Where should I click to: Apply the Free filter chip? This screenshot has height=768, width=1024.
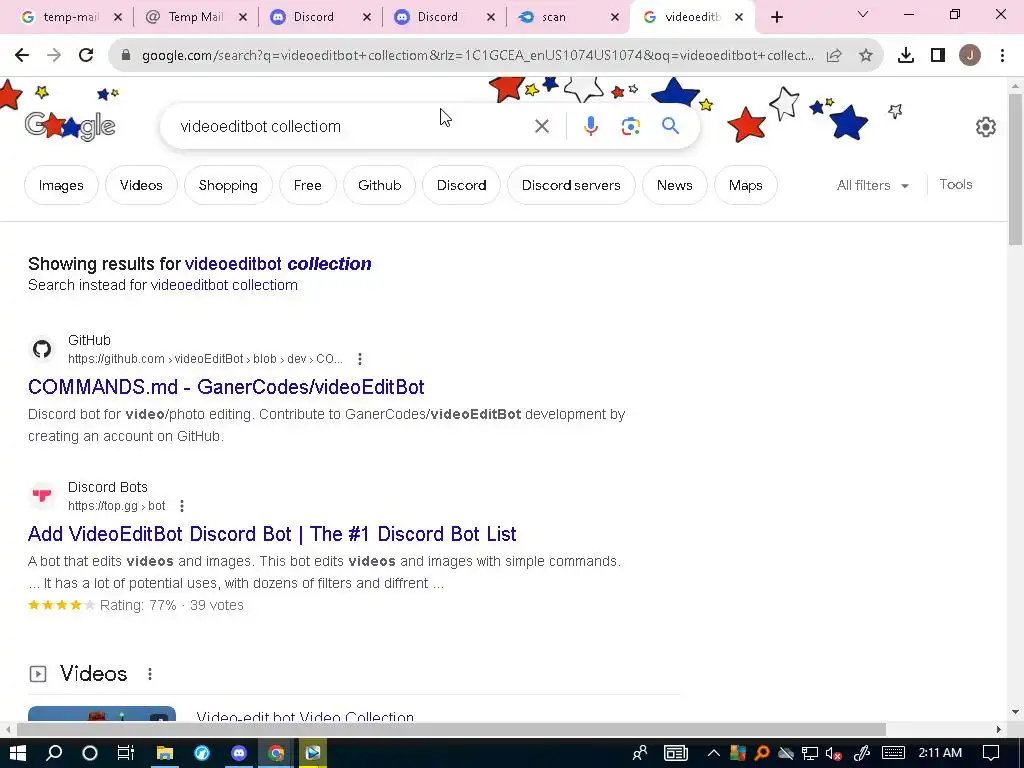point(308,185)
